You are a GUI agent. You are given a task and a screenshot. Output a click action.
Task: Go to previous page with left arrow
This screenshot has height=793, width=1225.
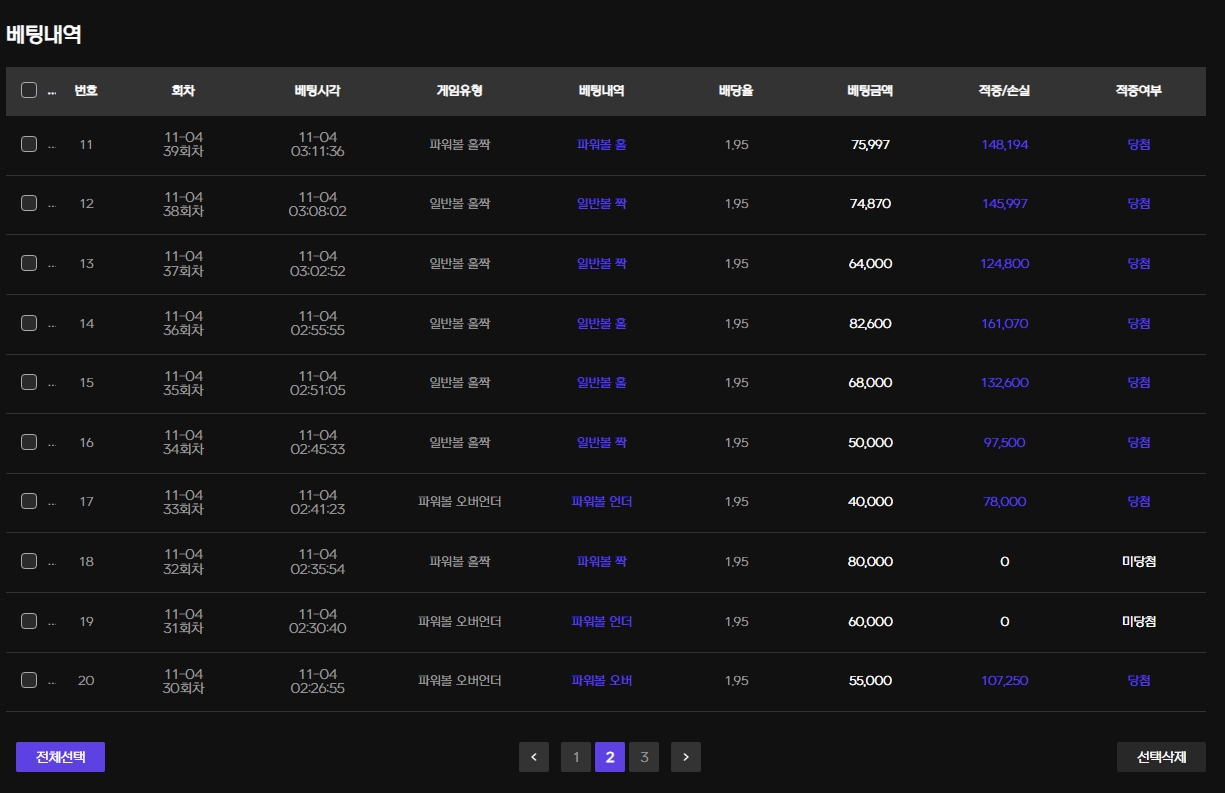tap(533, 757)
